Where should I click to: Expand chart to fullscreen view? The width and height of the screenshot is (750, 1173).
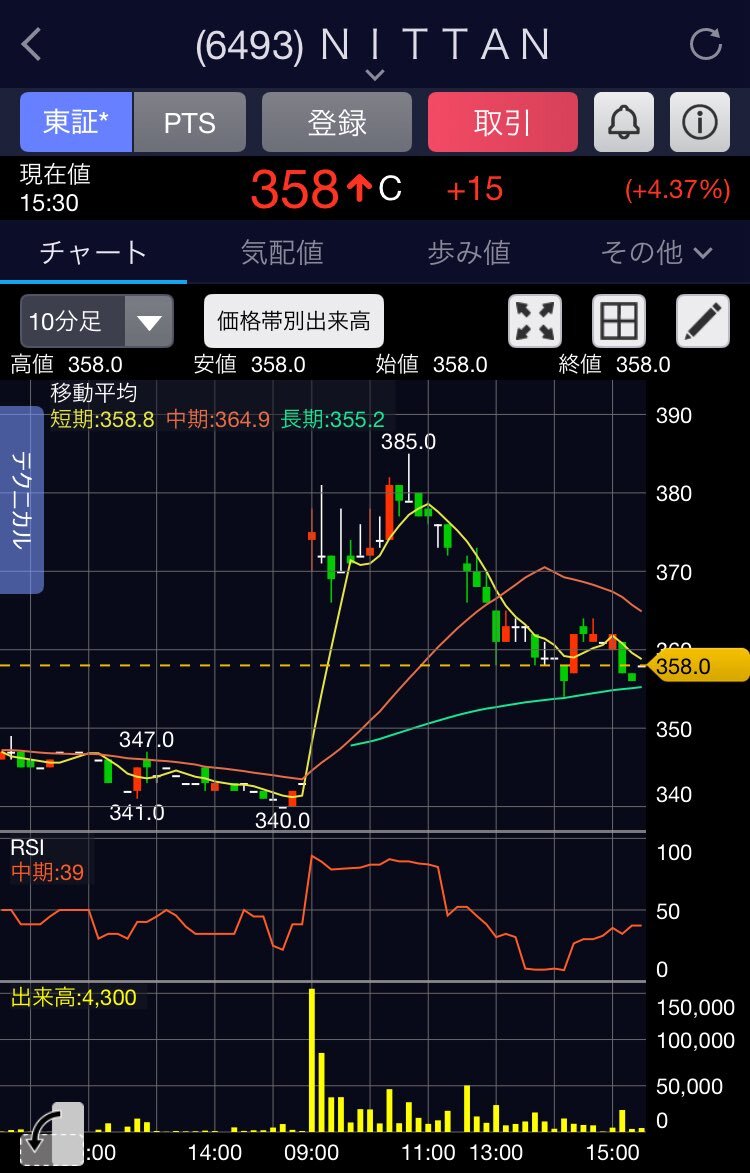coord(535,321)
